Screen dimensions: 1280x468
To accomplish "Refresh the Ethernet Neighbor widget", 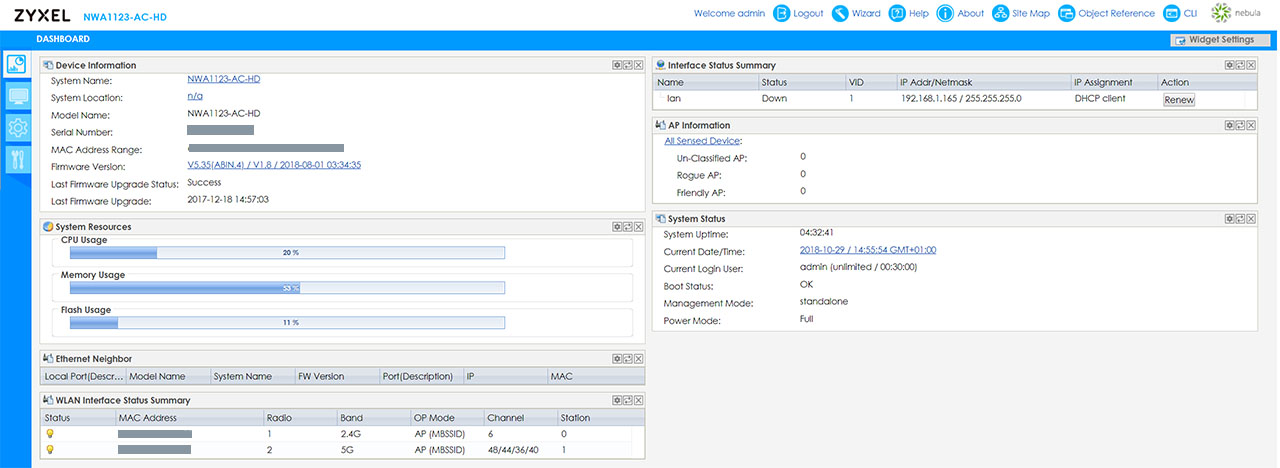I will click(628, 358).
